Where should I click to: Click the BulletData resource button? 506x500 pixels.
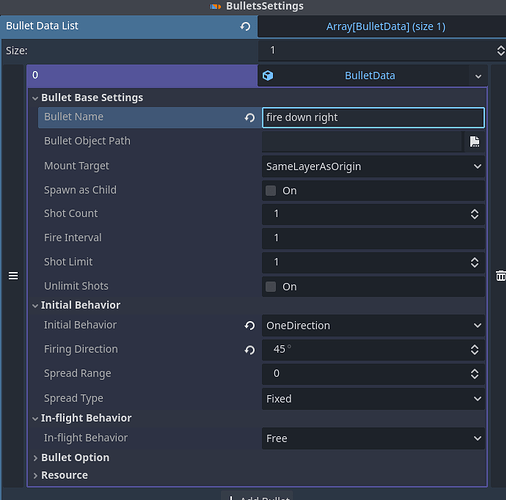pos(364,76)
